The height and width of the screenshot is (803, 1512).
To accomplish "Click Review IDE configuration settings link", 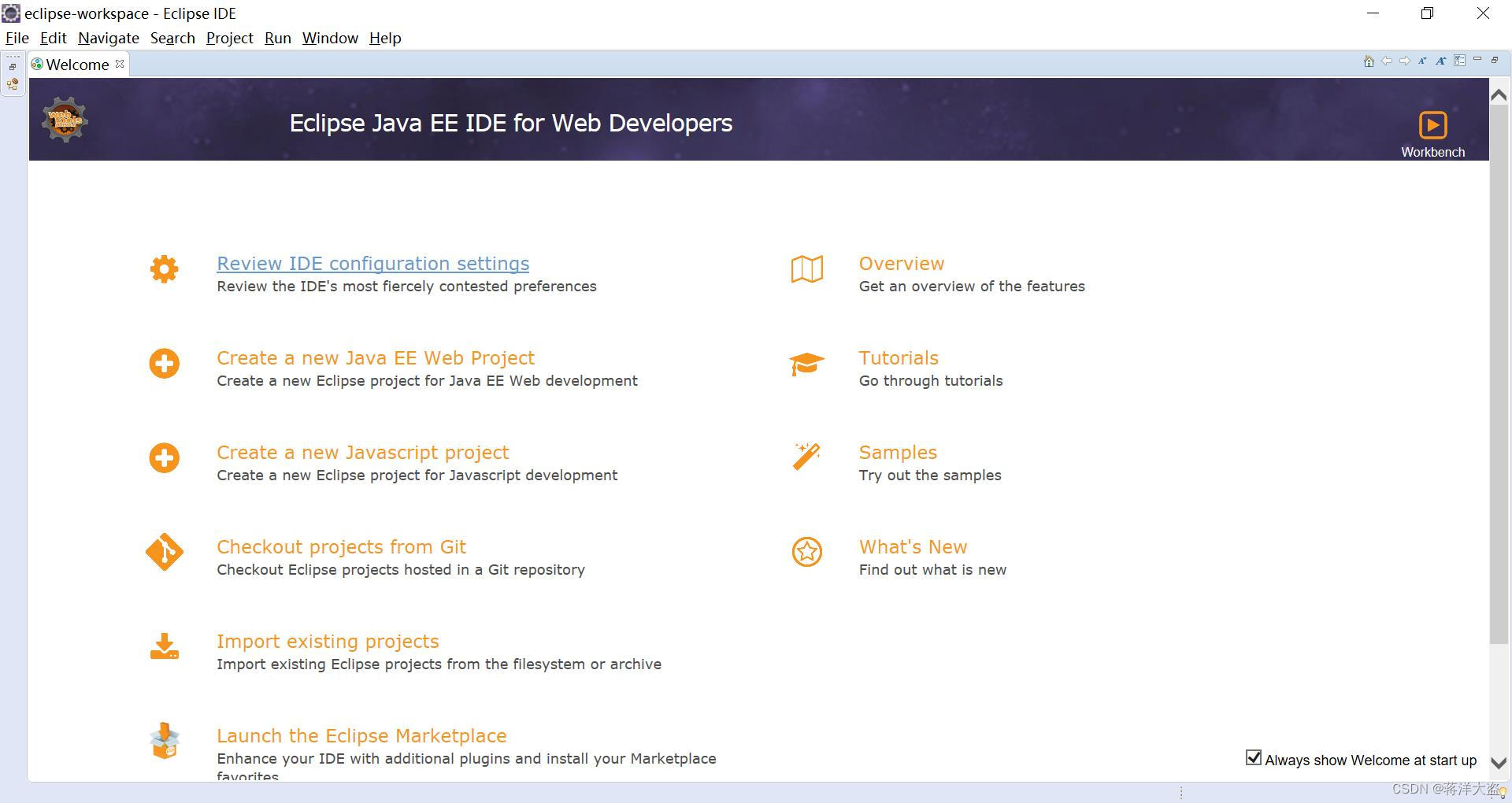I will 372,264.
